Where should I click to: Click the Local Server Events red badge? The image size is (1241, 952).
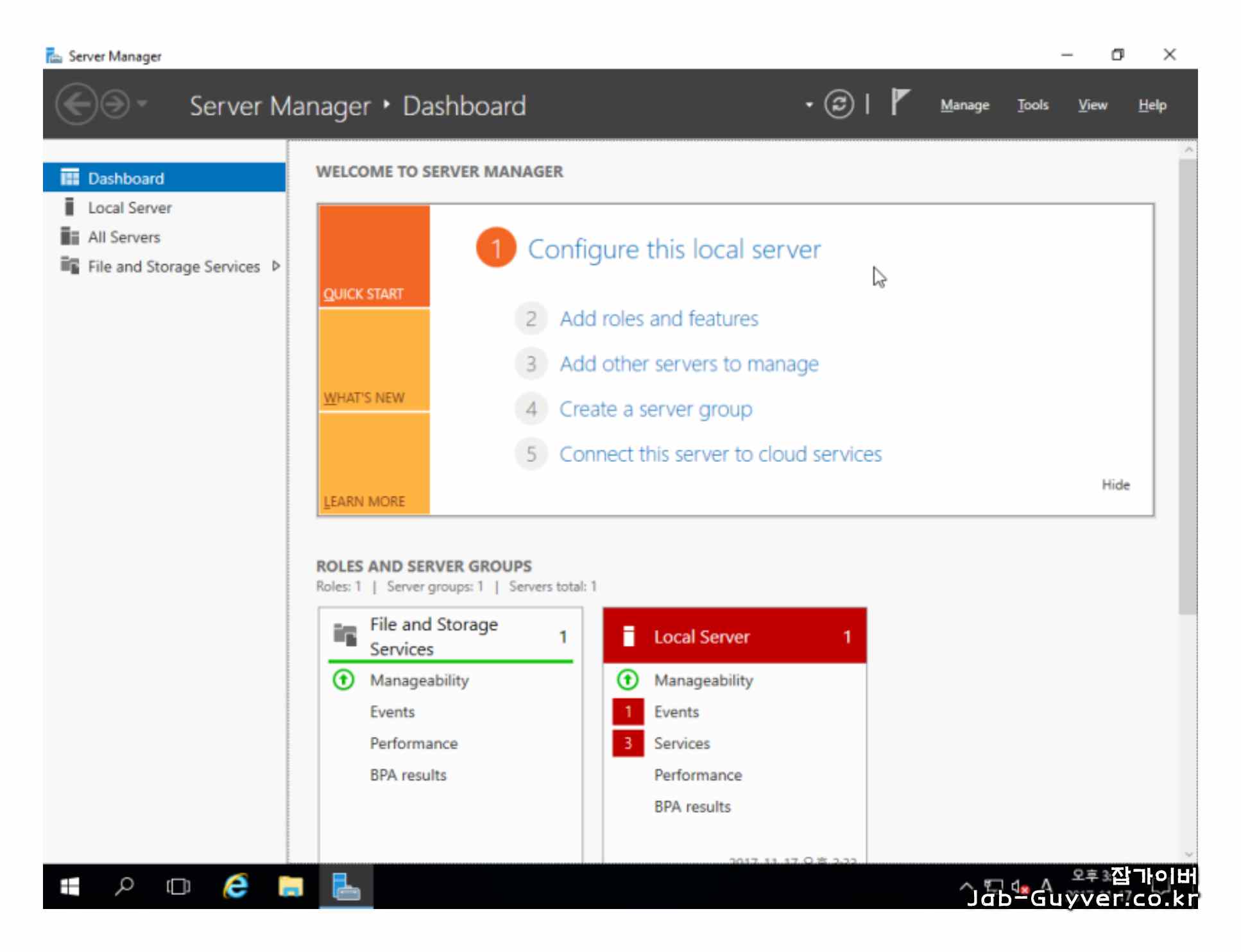point(628,711)
